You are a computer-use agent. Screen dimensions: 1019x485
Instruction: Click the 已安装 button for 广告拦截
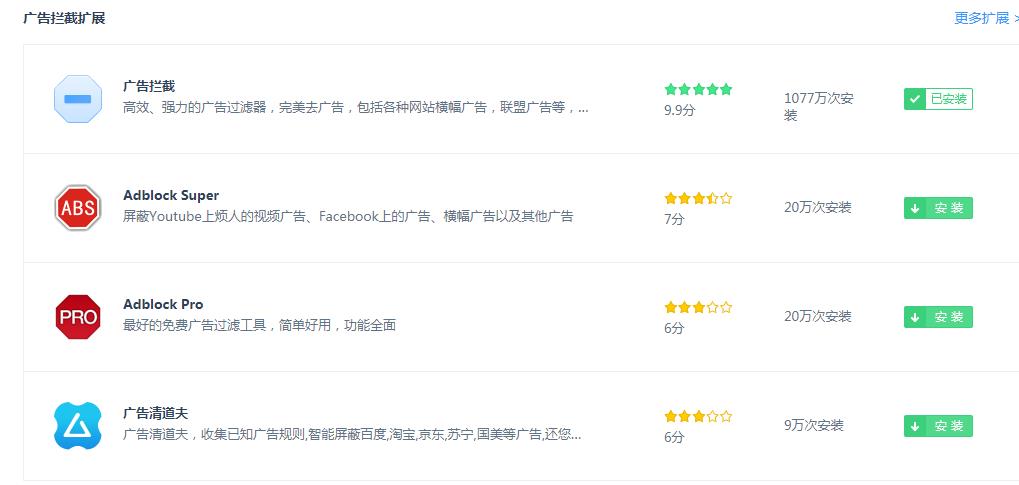tap(938, 99)
